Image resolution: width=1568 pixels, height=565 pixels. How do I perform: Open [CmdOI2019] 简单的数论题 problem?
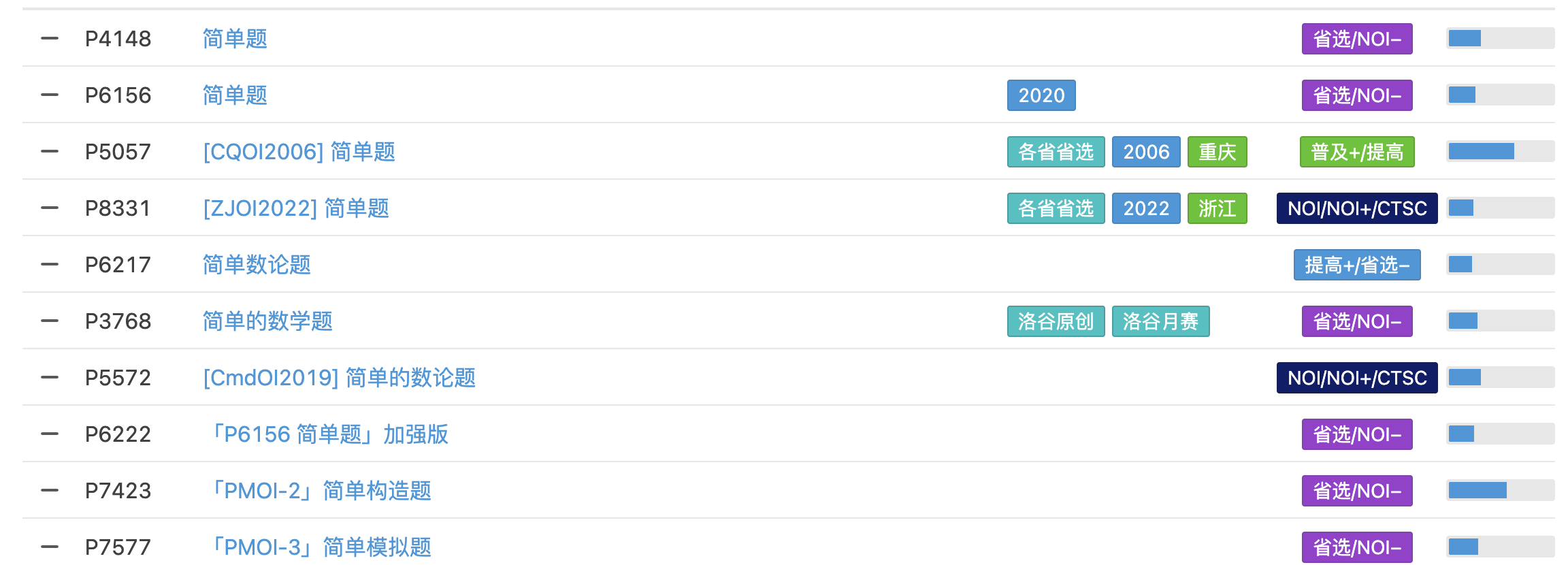pyautogui.click(x=339, y=378)
